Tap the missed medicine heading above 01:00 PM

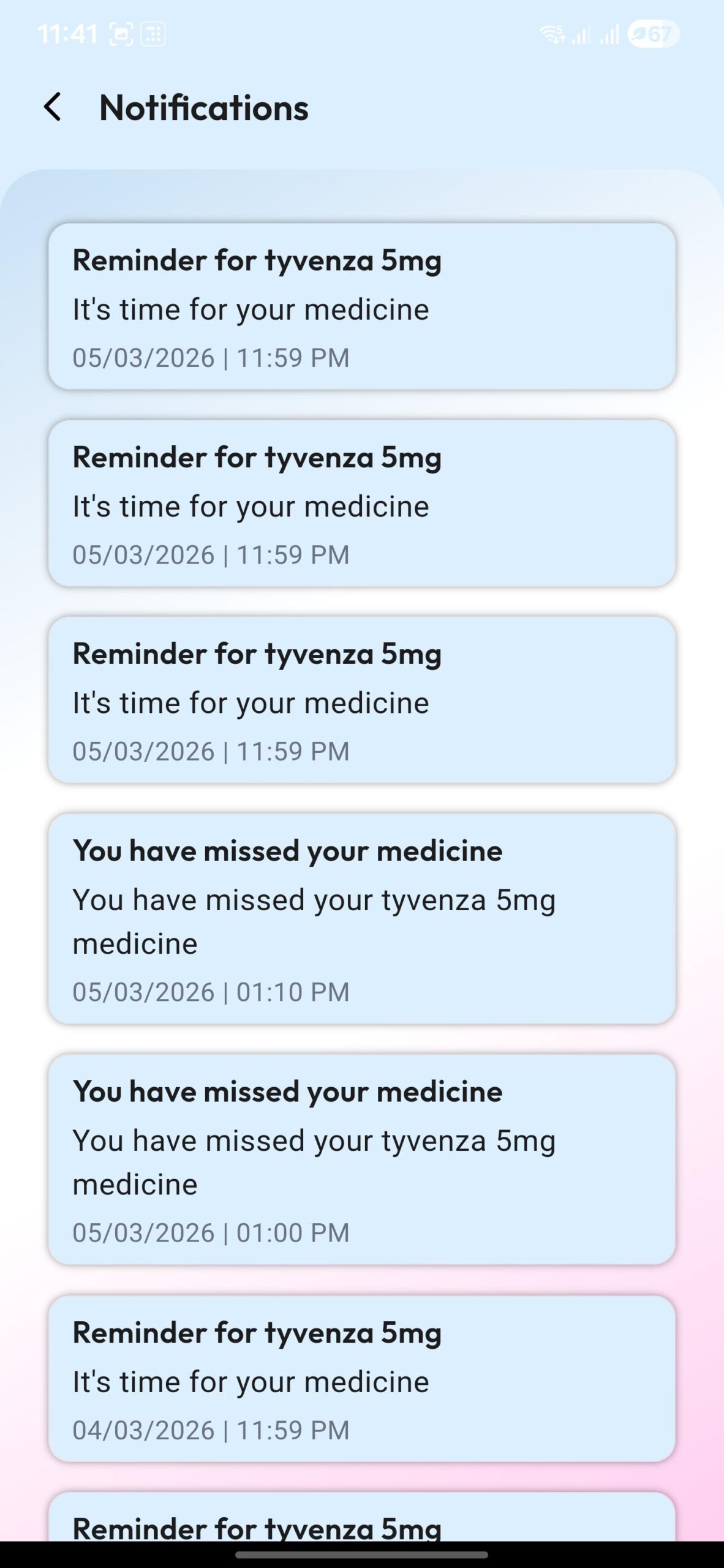click(x=287, y=1091)
